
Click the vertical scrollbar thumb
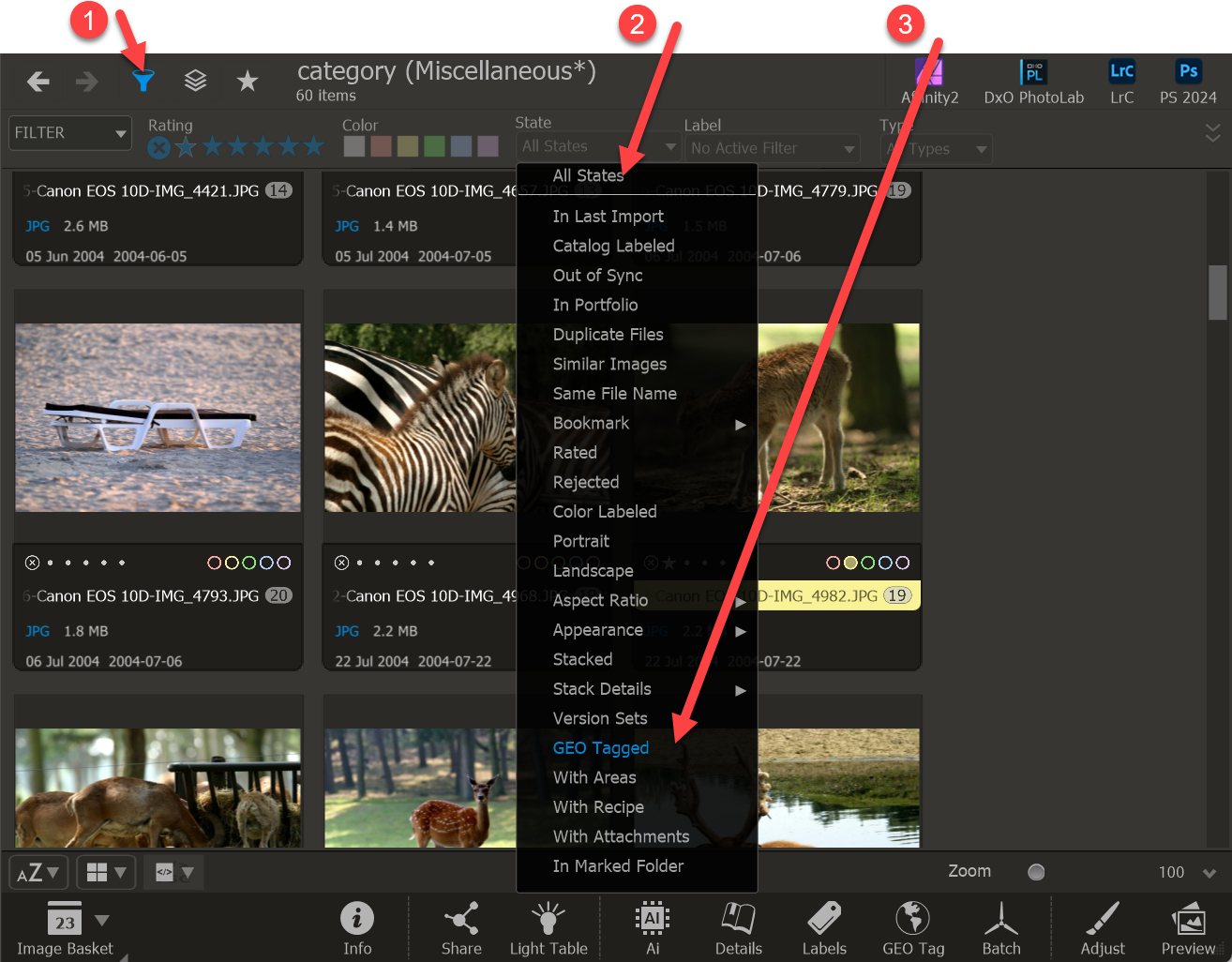pos(1218,293)
